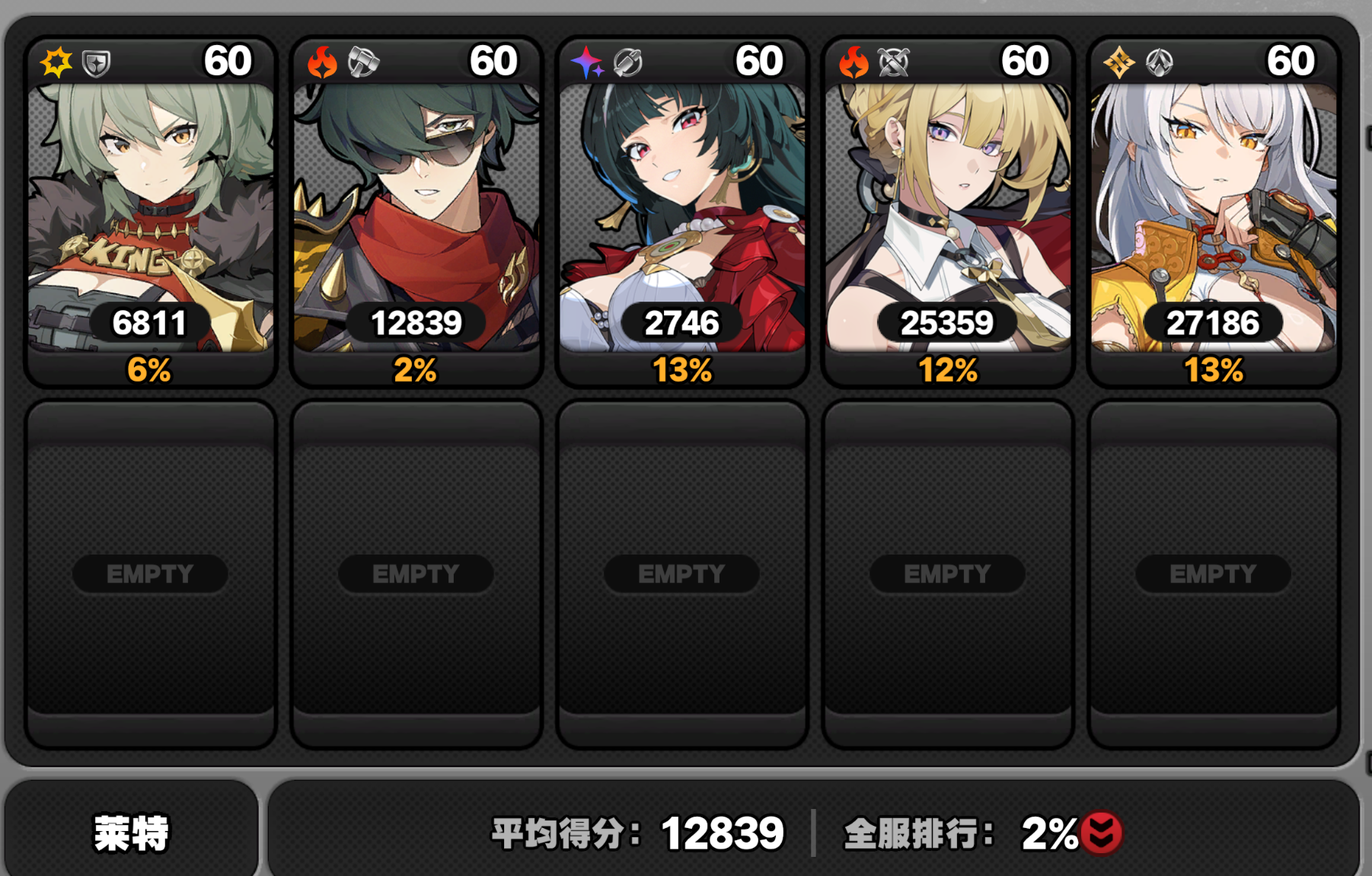Click the yellow burst element icon on first card
Screen dimensions: 1372x876
56,62
